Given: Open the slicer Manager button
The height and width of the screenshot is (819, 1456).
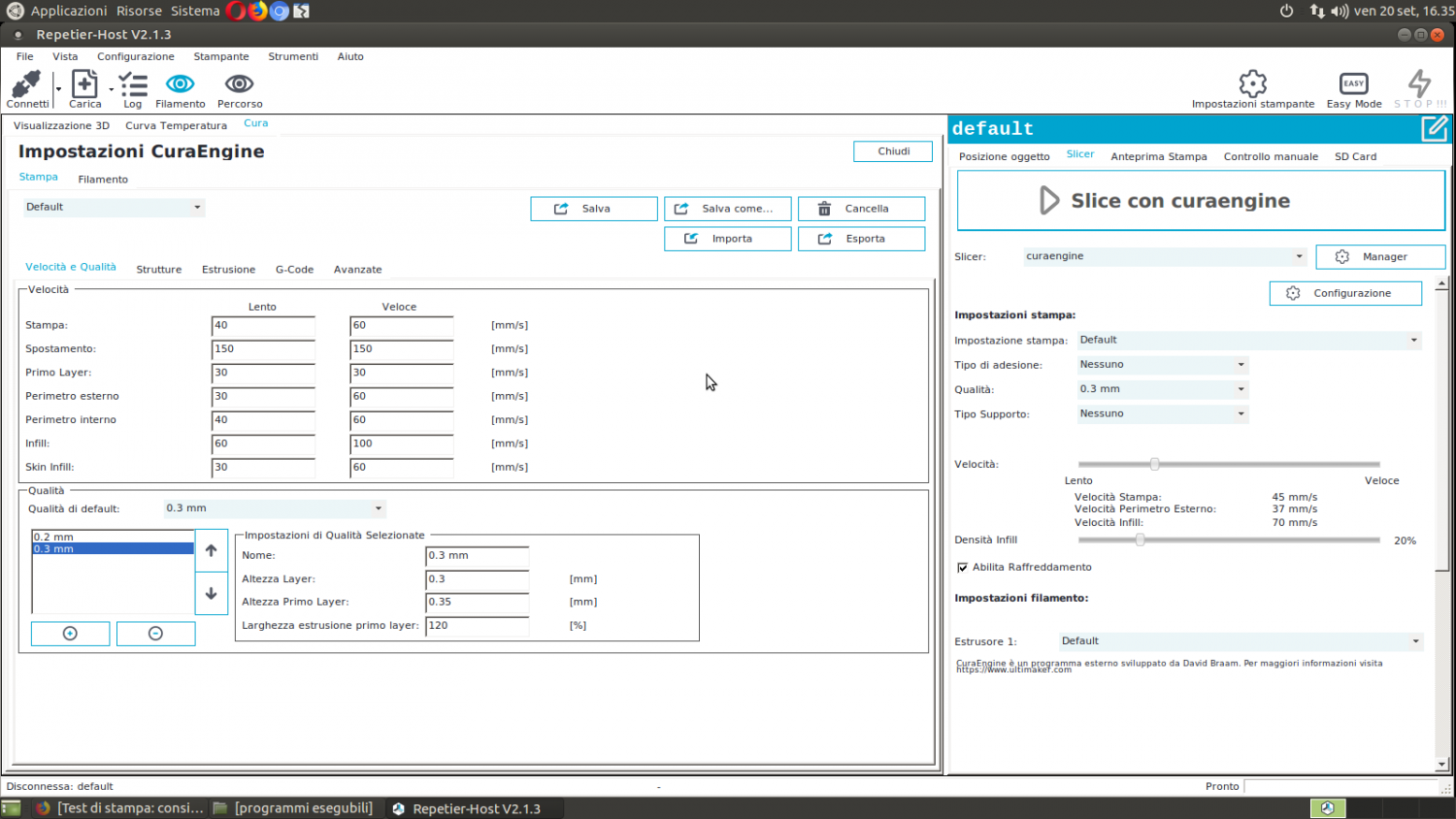Looking at the screenshot, I should tap(1380, 257).
